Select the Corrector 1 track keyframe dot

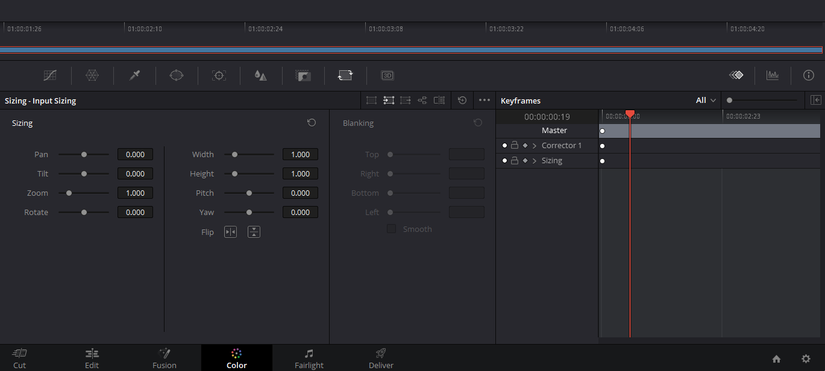coord(602,146)
